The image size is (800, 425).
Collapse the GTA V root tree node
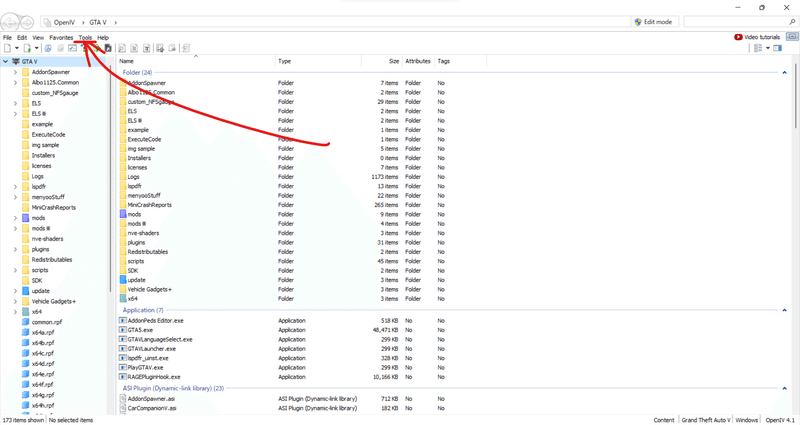click(5, 61)
